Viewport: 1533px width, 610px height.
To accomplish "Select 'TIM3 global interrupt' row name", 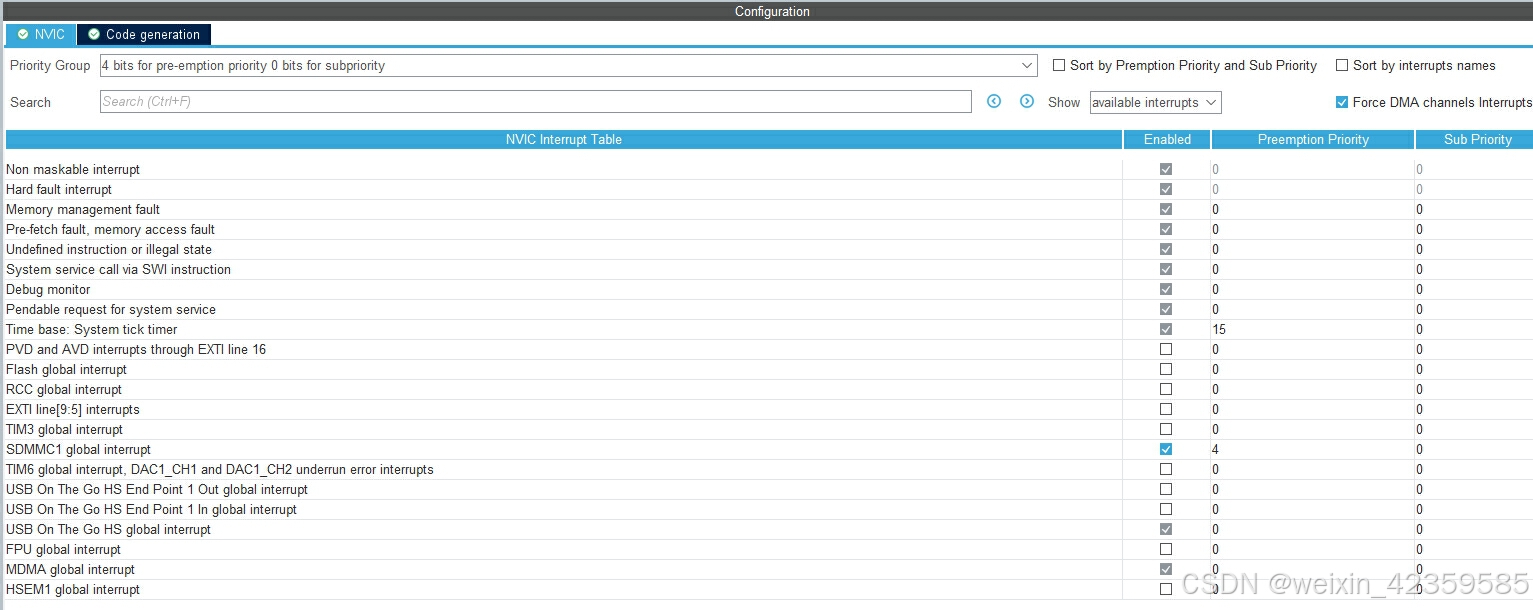I will (x=65, y=430).
